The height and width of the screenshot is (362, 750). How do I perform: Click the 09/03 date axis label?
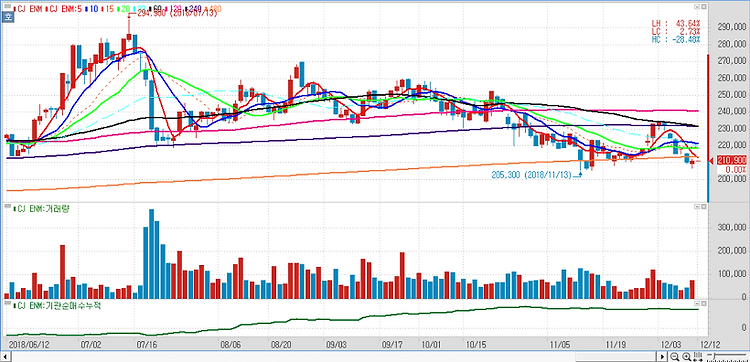pyautogui.click(x=336, y=344)
